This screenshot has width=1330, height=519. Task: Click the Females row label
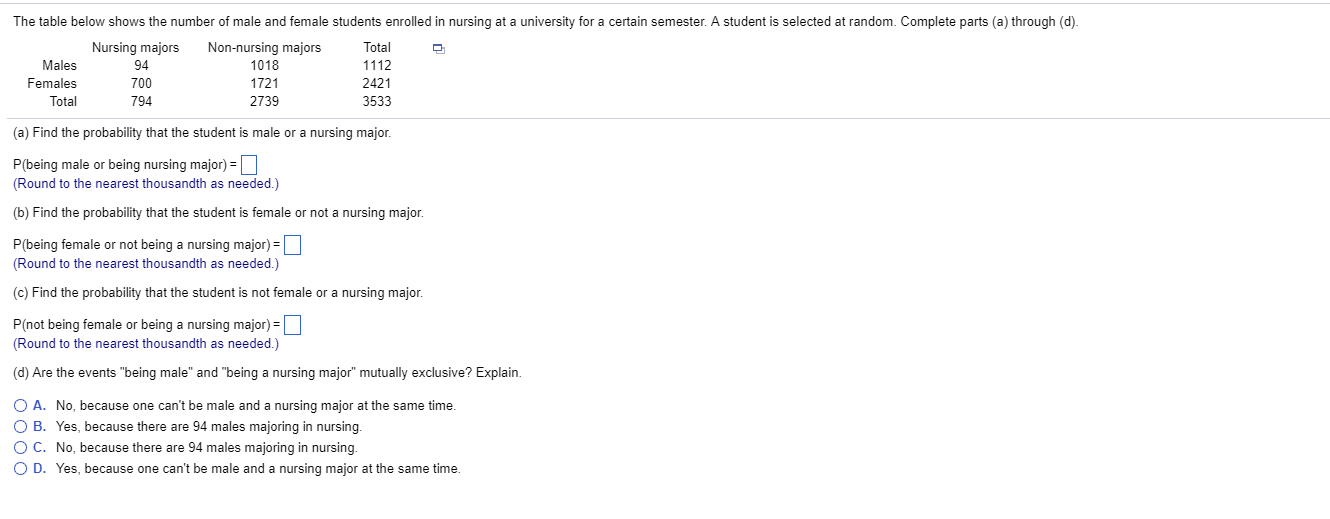pyautogui.click(x=52, y=84)
